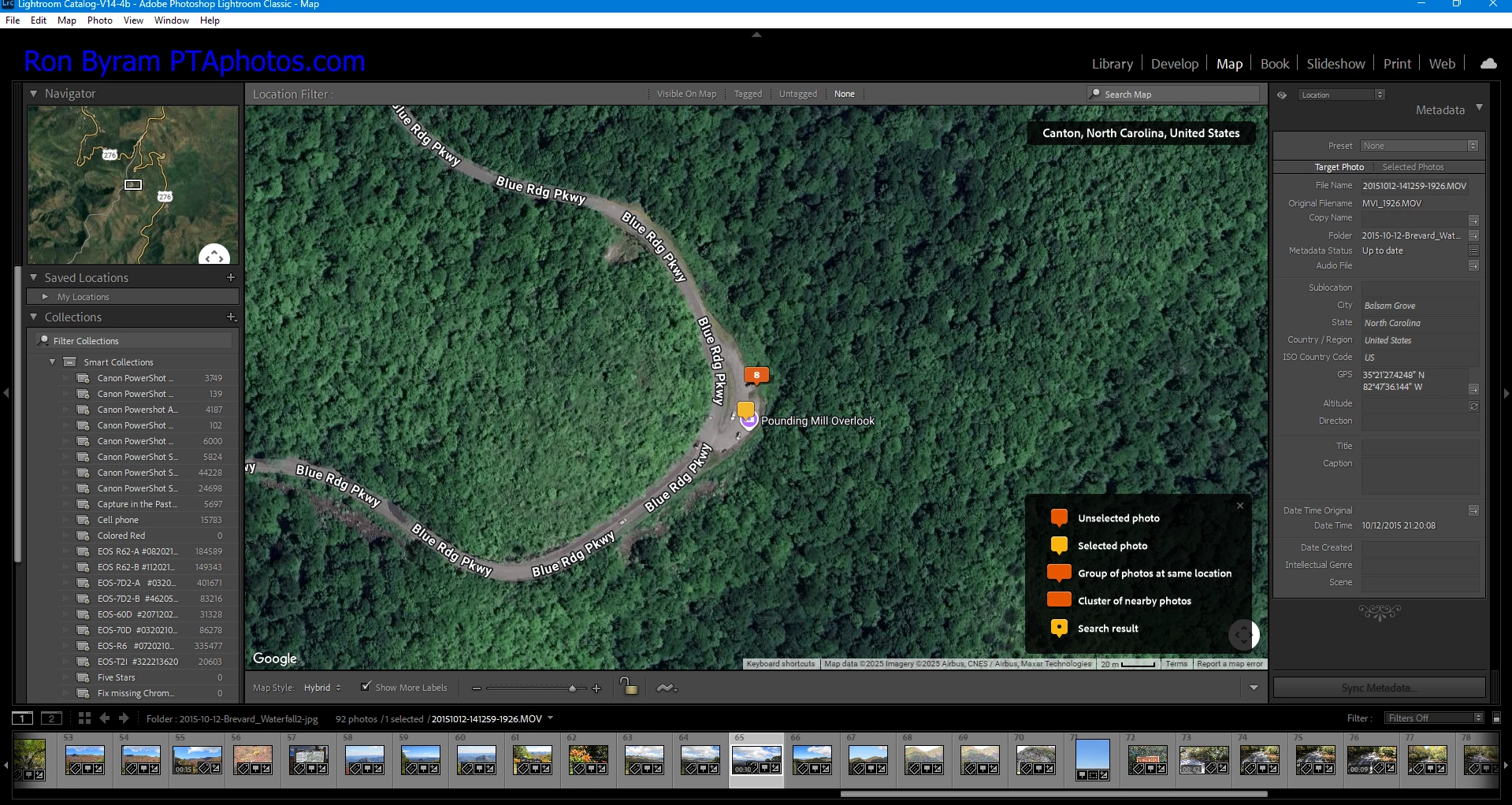Viewport: 1512px width, 805px height.
Task: Click the Filter Collections search field
Action: 135,340
